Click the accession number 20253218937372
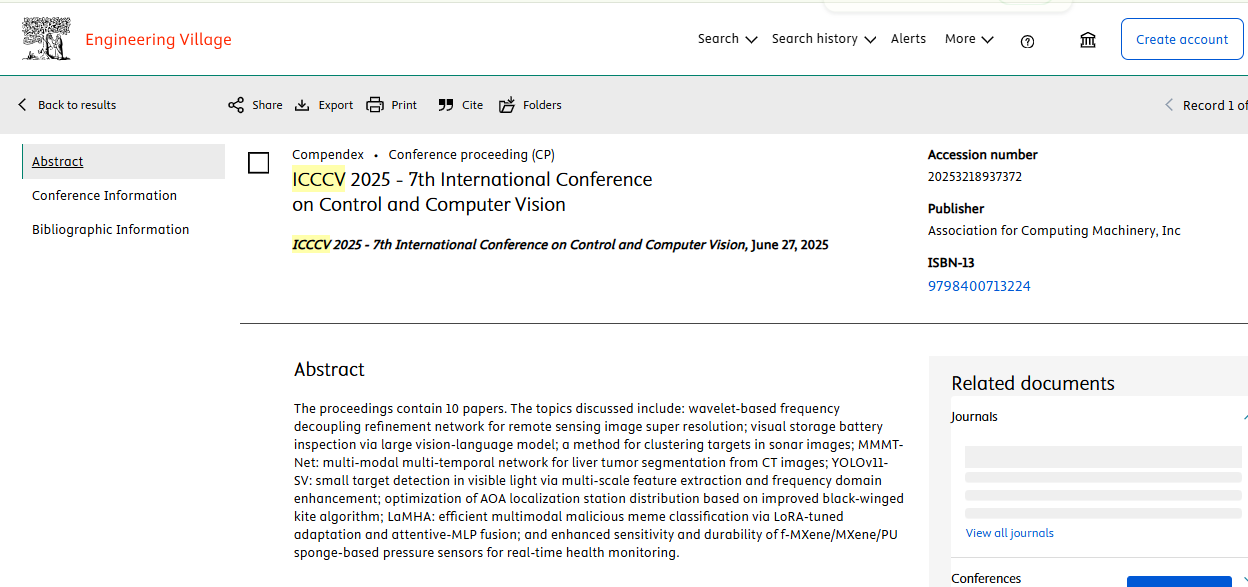The image size is (1248, 587). pos(975,177)
